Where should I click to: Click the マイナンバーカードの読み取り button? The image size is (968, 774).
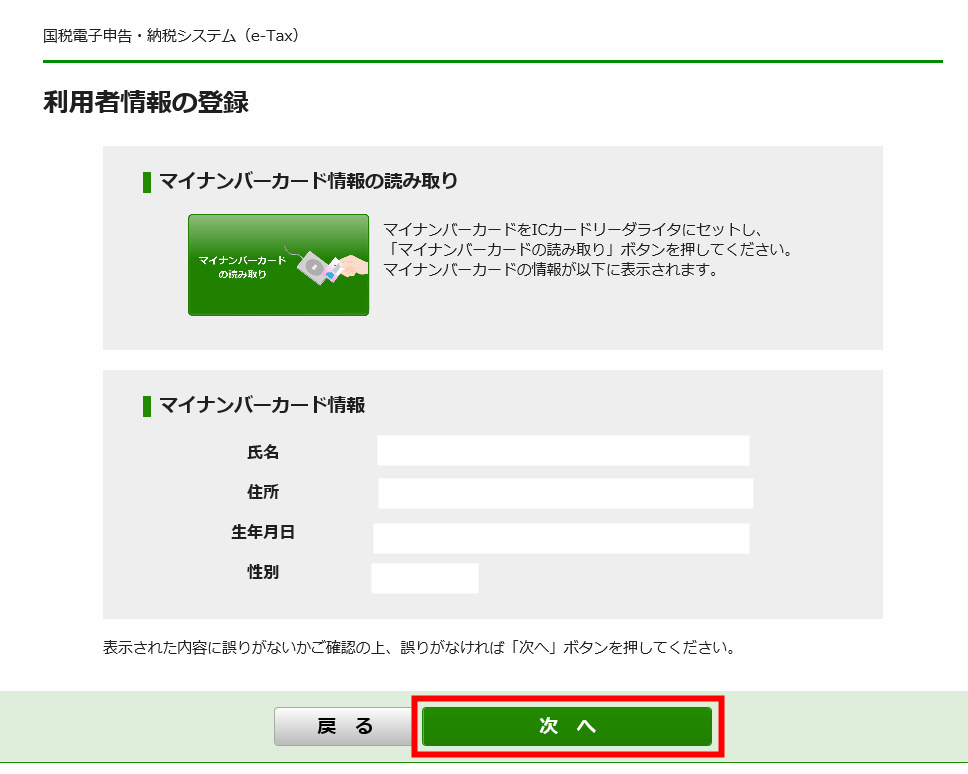point(278,265)
